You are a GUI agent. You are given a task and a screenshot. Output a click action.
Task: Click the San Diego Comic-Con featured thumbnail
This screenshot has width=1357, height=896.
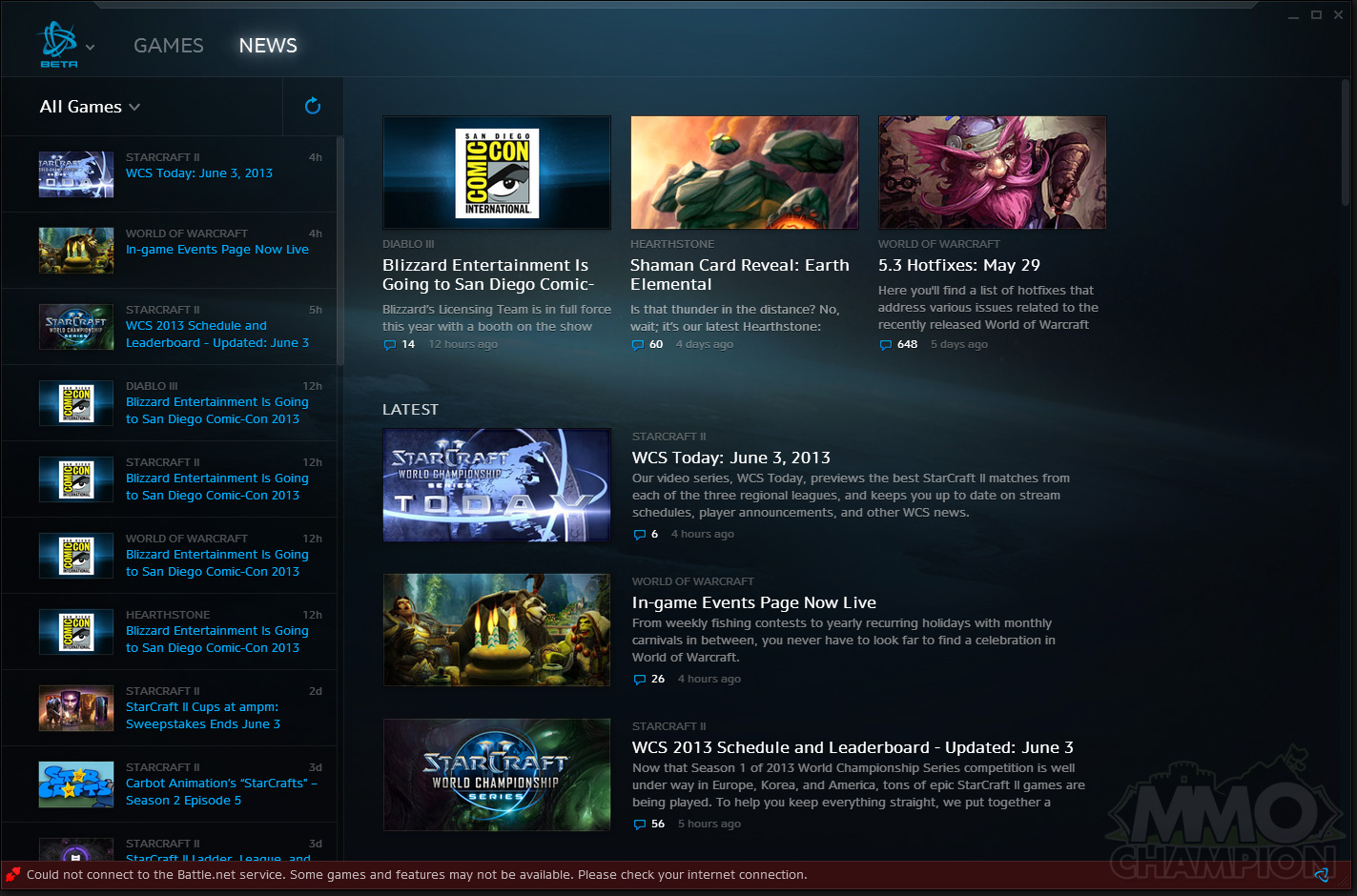tap(496, 173)
